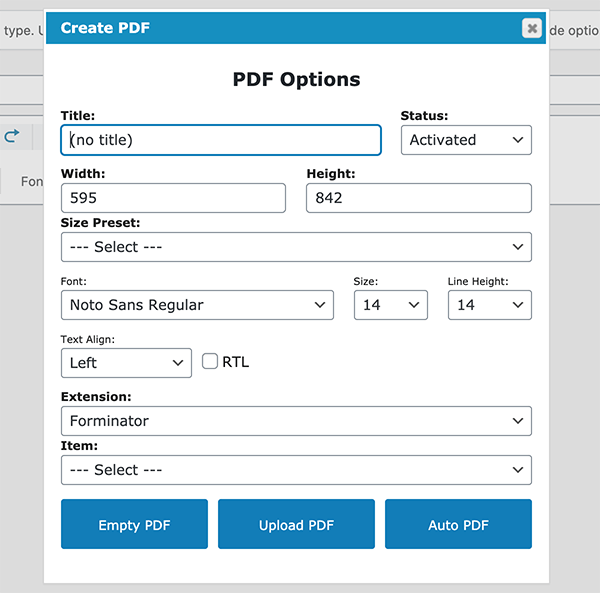The height and width of the screenshot is (593, 600).
Task: Open the Size Preset dropdown
Action: (x=296, y=247)
